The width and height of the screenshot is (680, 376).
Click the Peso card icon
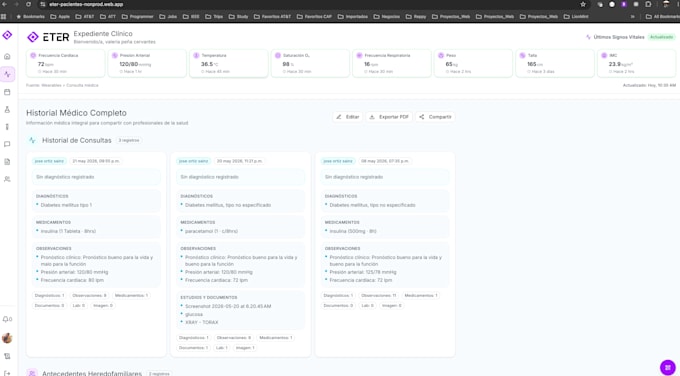coord(441,56)
